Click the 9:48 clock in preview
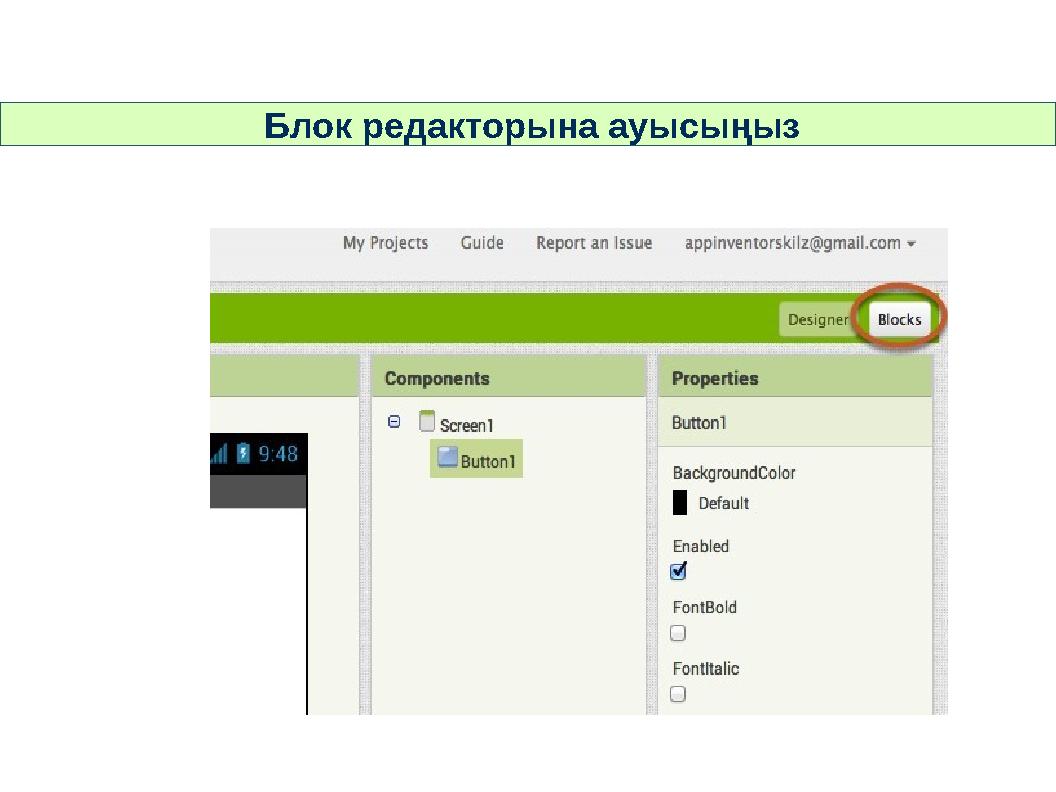1056x792 pixels. [x=278, y=454]
